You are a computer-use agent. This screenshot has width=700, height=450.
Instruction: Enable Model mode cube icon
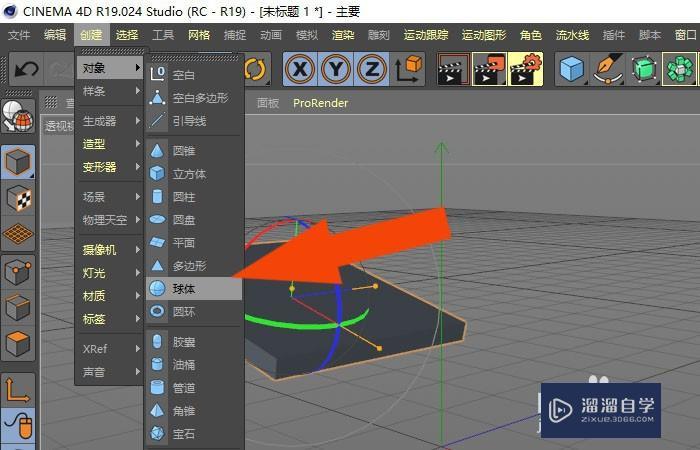tap(18, 162)
